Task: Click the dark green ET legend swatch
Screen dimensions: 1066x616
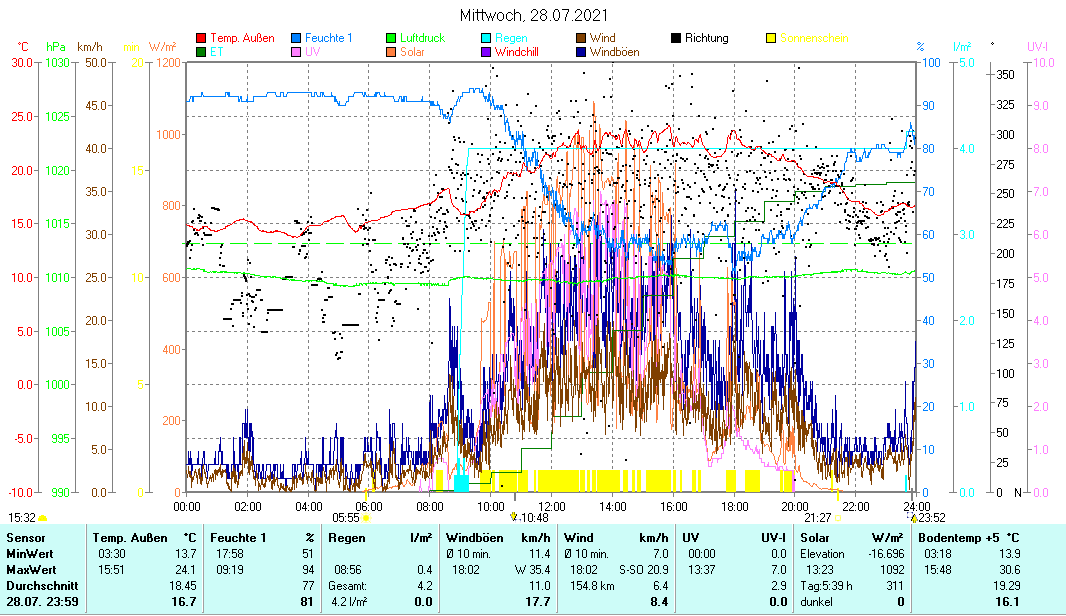Action: 201,52
